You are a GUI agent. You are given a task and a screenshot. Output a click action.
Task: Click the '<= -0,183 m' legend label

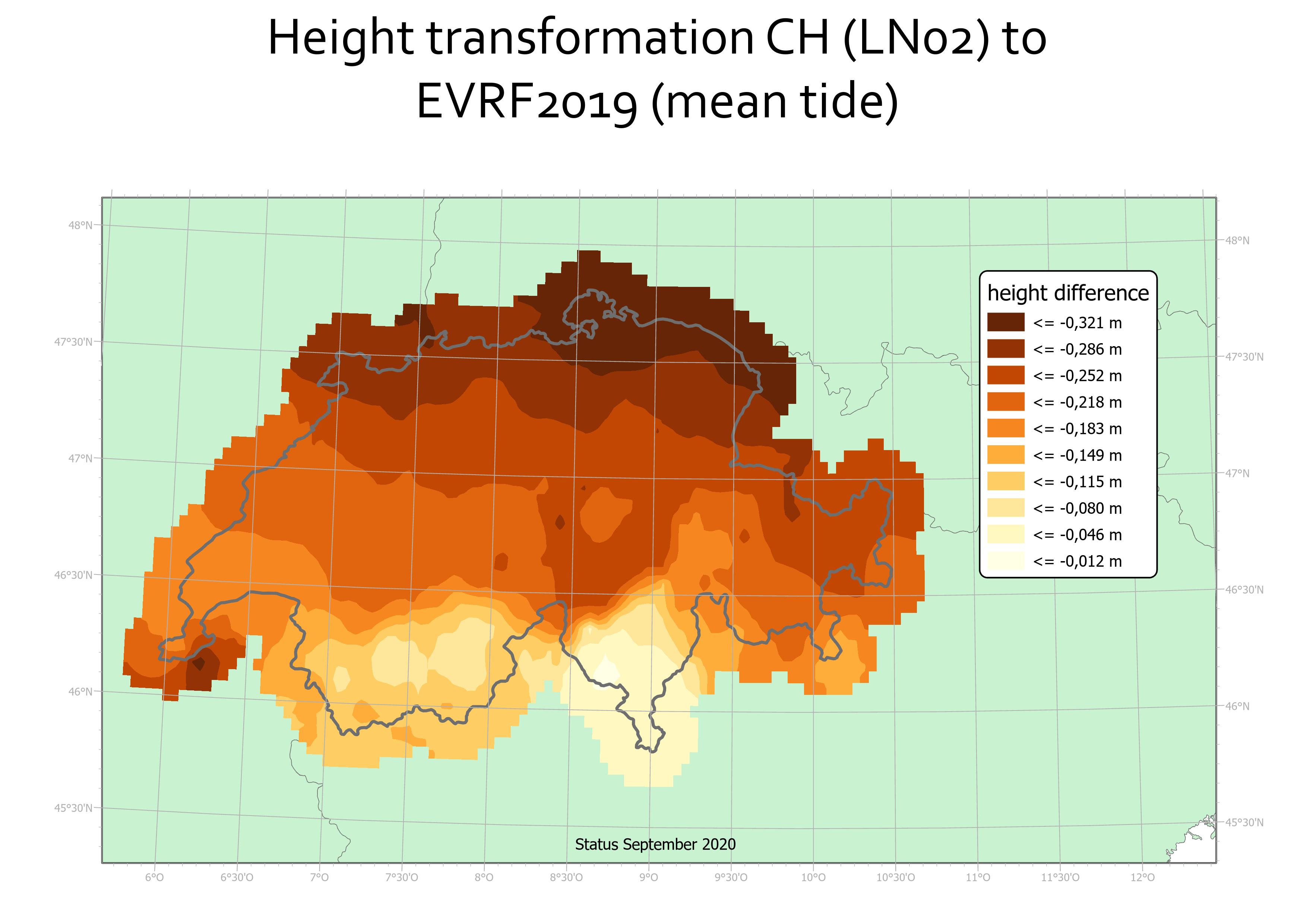pyautogui.click(x=1077, y=429)
